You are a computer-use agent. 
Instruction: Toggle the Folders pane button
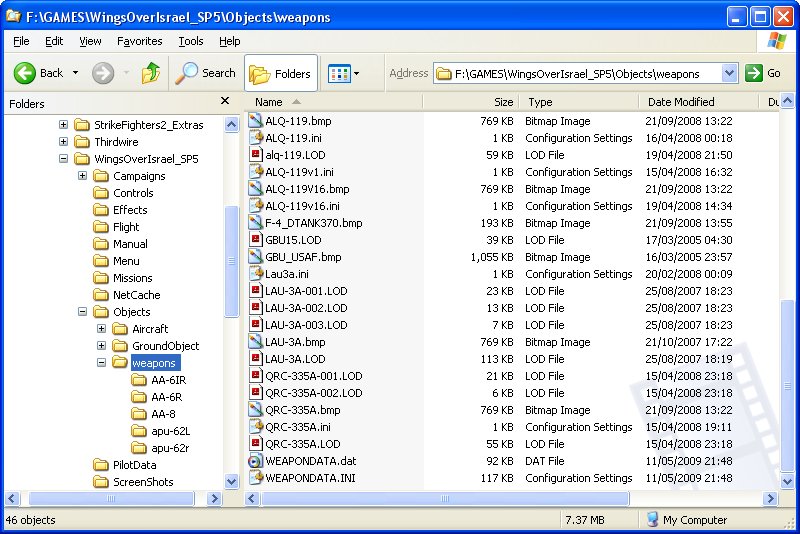[281, 73]
